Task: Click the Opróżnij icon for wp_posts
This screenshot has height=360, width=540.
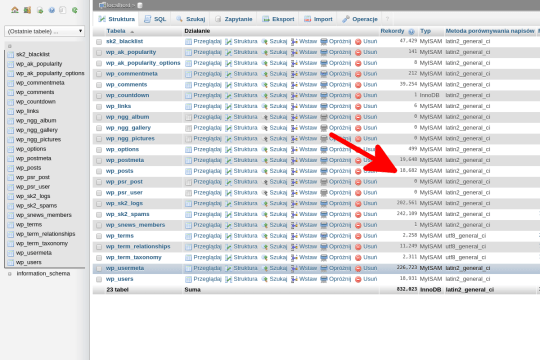Action: [x=324, y=171]
